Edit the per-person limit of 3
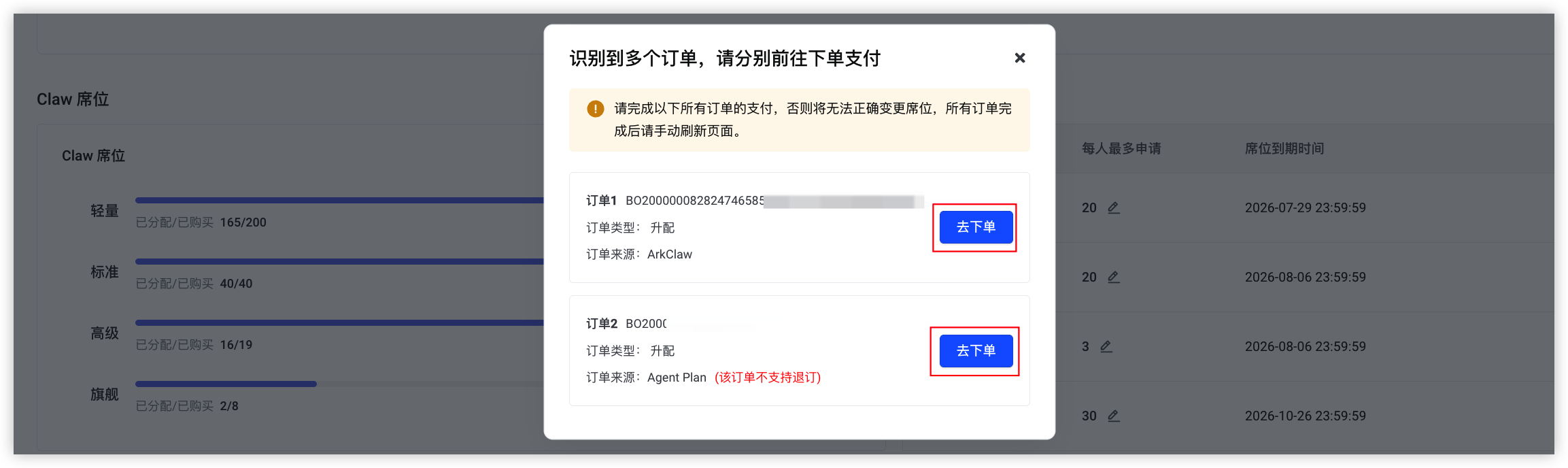This screenshot has height=468, width=1568. 1106,346
